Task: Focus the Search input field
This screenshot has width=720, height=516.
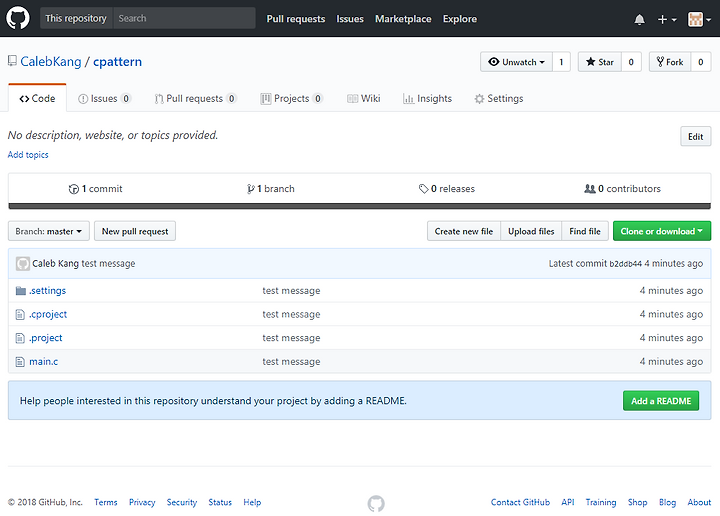Action: pos(184,18)
